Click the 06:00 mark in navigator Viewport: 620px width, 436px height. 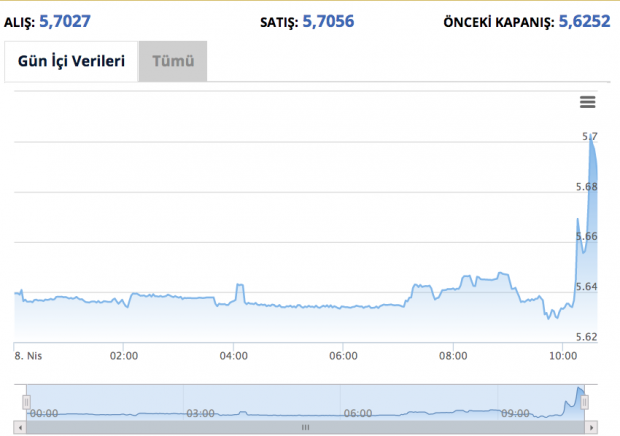[x=357, y=412]
